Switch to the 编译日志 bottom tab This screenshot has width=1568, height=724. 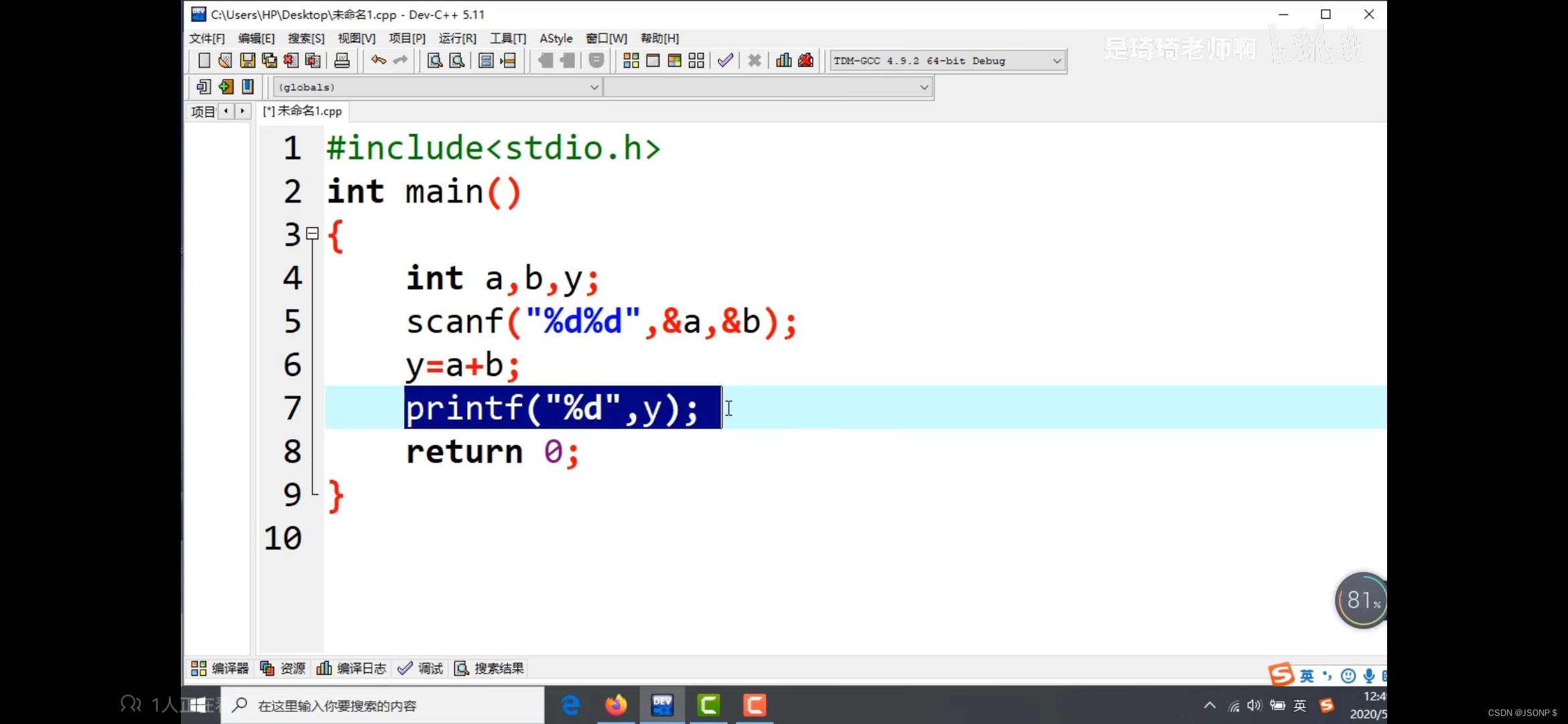(x=352, y=668)
